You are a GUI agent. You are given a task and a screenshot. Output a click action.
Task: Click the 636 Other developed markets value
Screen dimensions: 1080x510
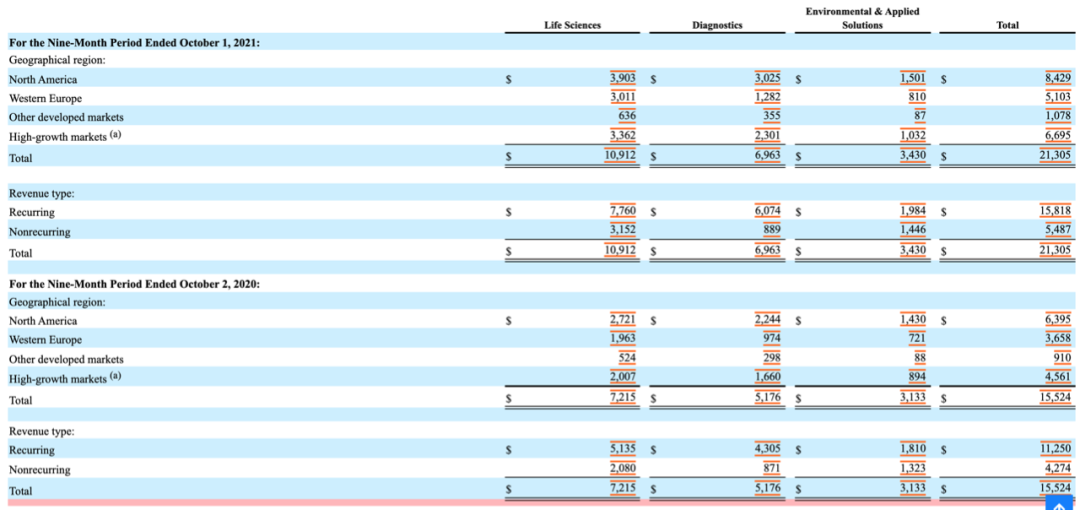(625, 116)
